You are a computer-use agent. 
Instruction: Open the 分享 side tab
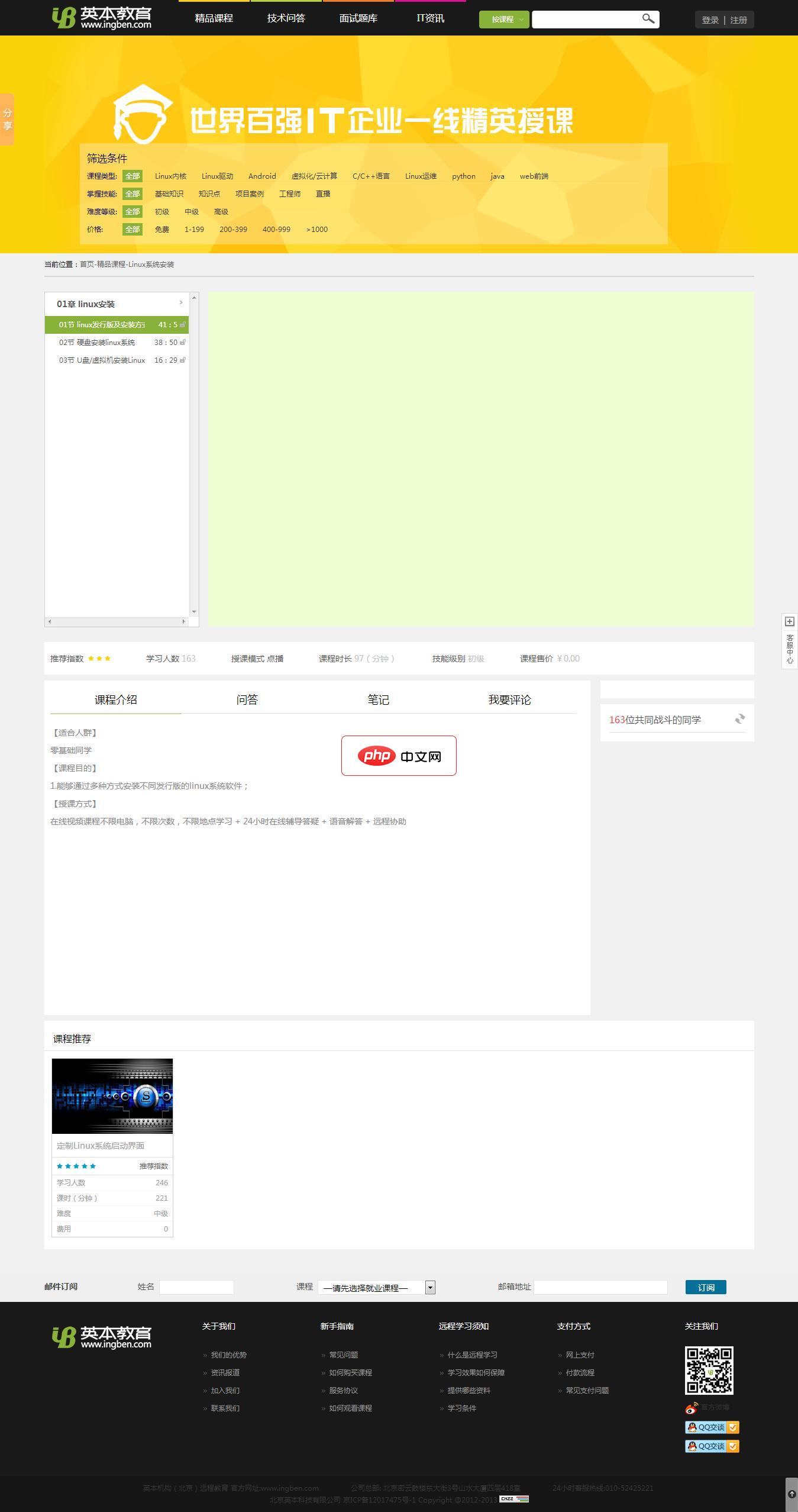[x=7, y=120]
